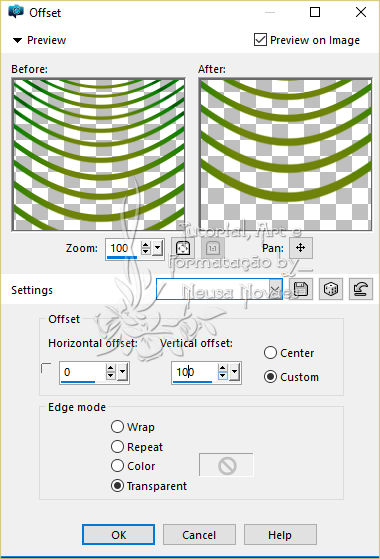
Task: Click the fit image to window zoom icon
Action: 183,248
